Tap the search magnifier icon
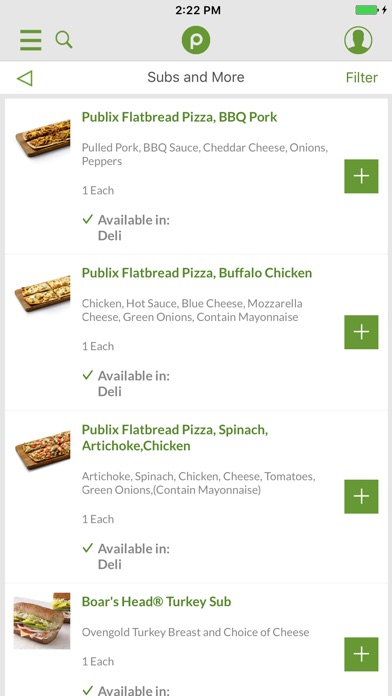392x696 pixels. pos(64,40)
